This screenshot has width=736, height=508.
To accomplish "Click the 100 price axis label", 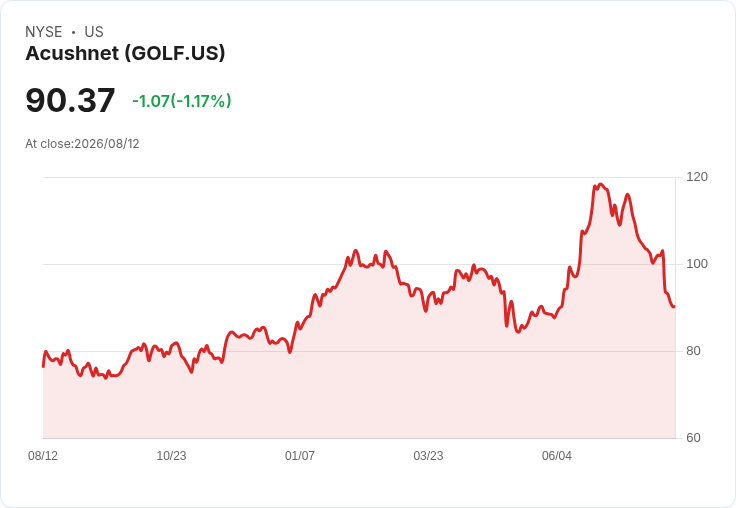I will 697,264.
